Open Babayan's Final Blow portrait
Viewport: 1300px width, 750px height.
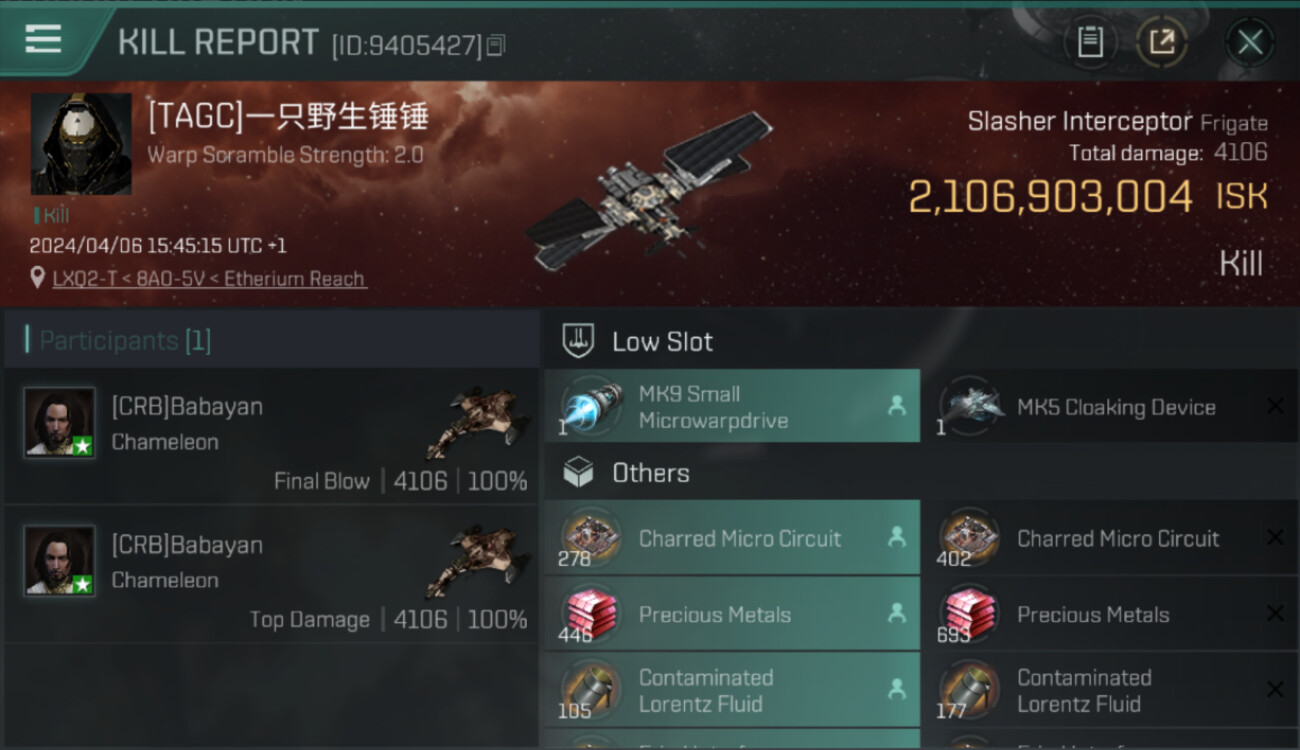pos(60,422)
